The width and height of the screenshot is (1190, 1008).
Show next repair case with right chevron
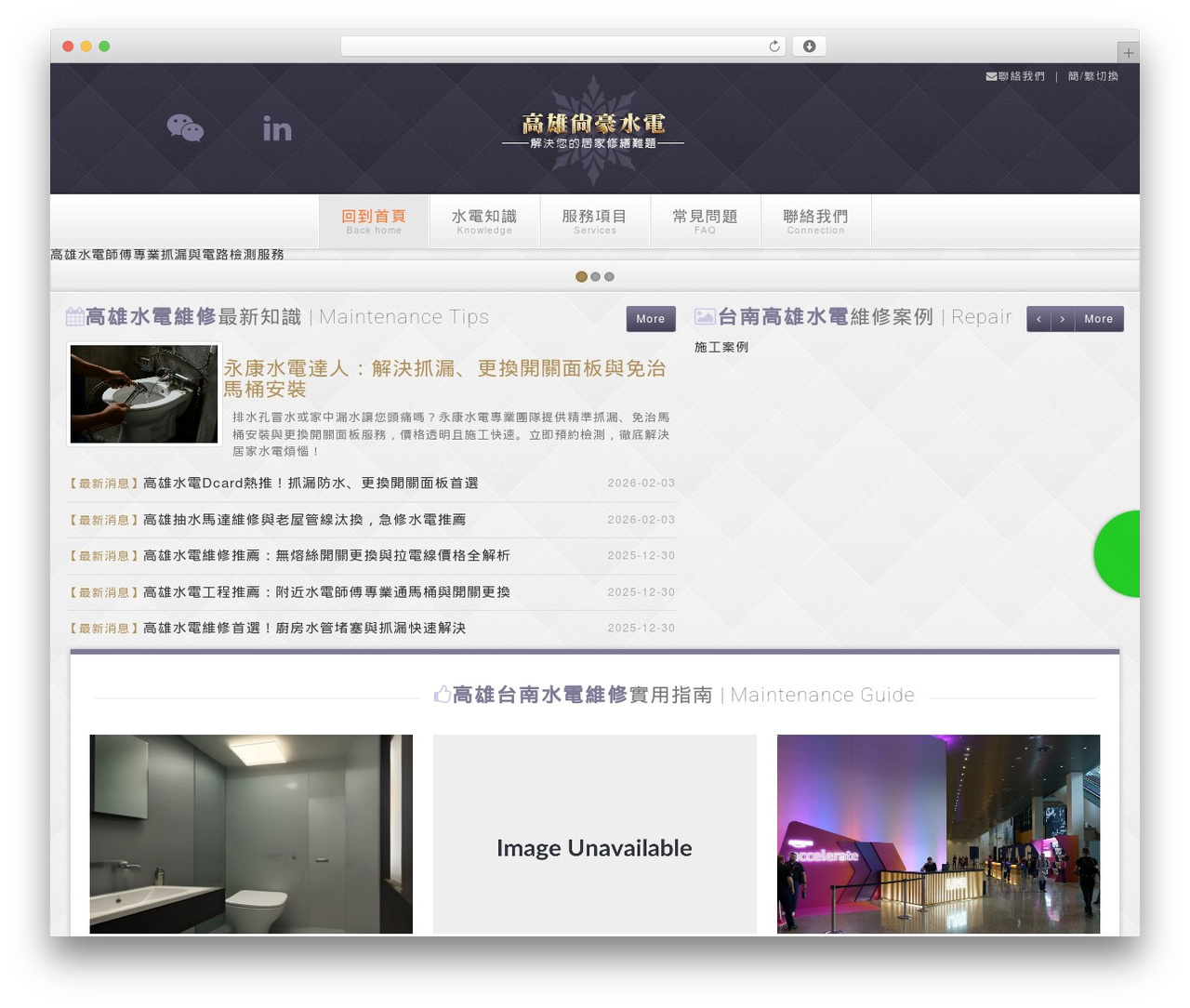coord(1063,319)
